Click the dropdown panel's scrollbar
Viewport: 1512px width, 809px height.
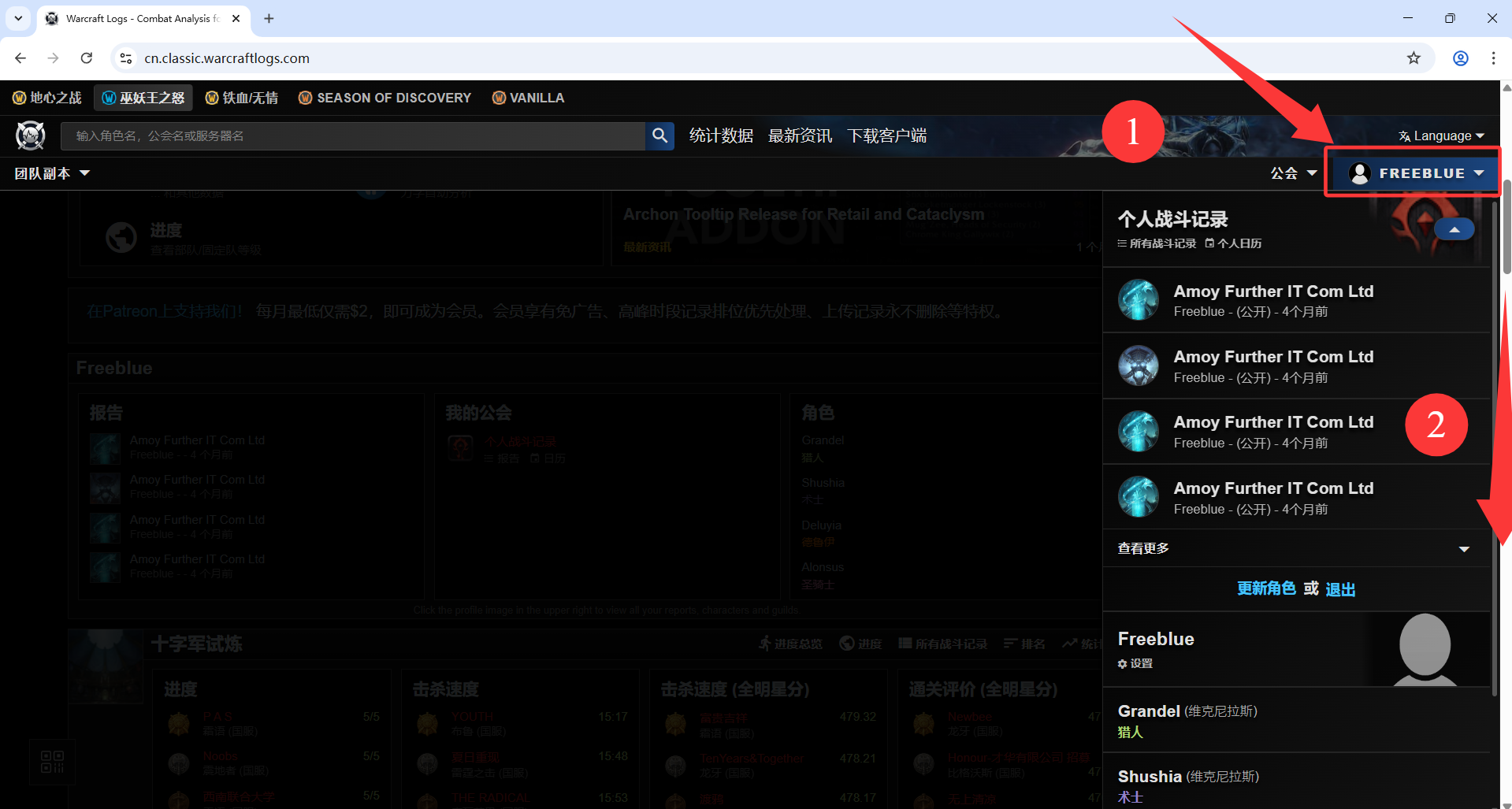click(x=1495, y=449)
